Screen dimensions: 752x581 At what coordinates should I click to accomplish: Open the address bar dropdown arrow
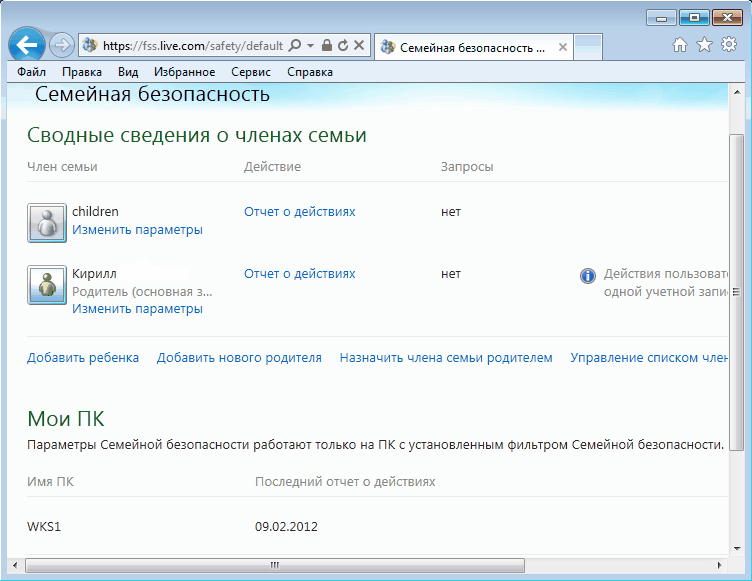tap(310, 46)
